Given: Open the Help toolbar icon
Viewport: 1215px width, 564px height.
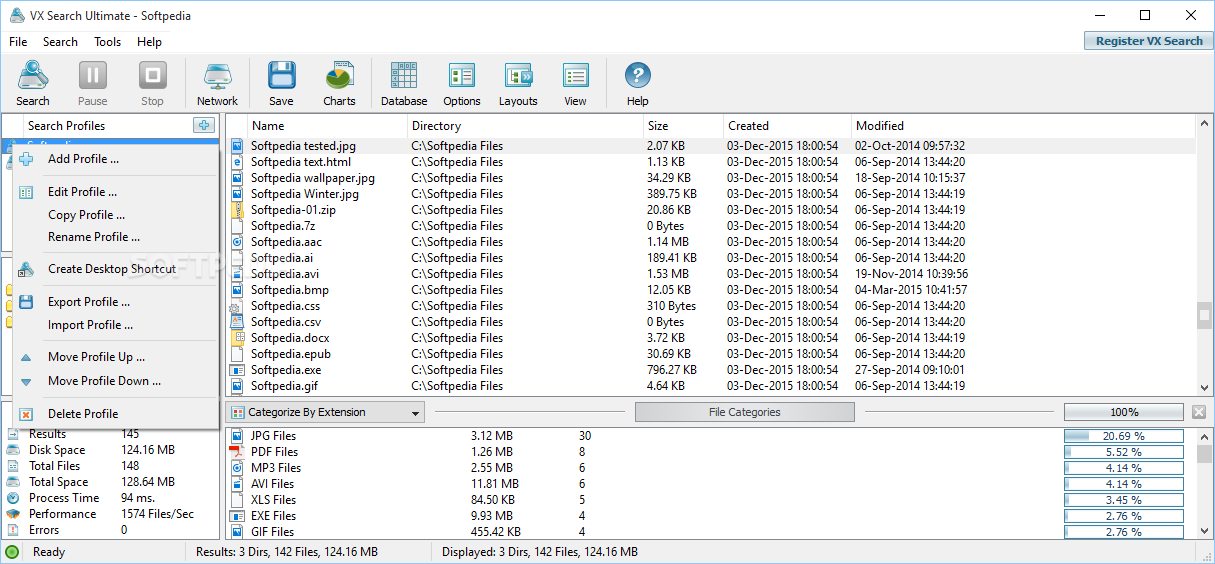Looking at the screenshot, I should tap(637, 83).
